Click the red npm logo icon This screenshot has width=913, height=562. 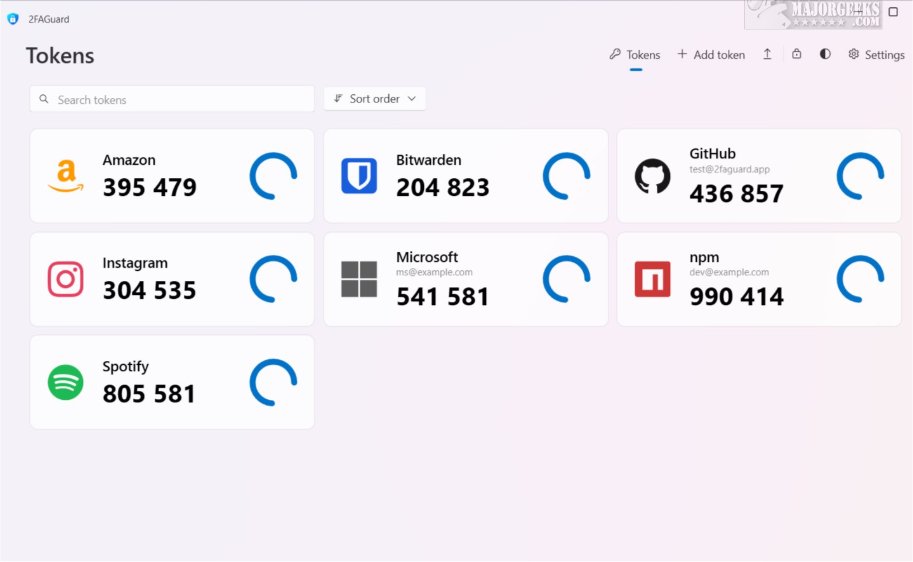(x=652, y=279)
